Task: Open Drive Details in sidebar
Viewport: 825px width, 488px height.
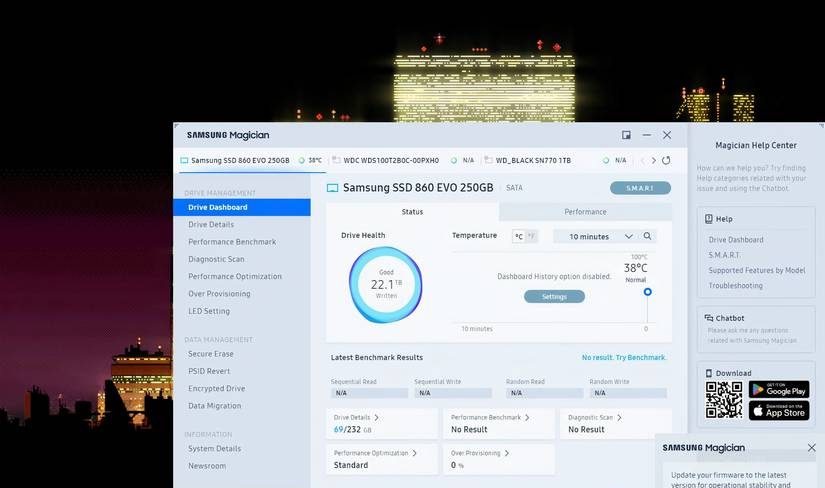Action: click(211, 224)
